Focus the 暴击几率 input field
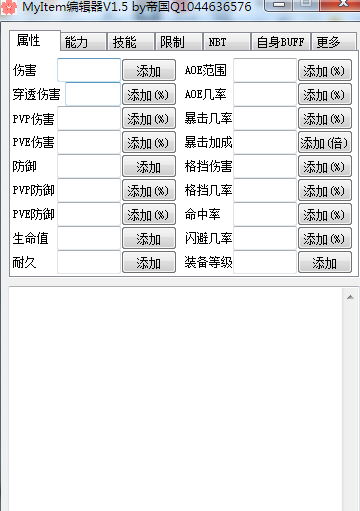 coord(265,118)
